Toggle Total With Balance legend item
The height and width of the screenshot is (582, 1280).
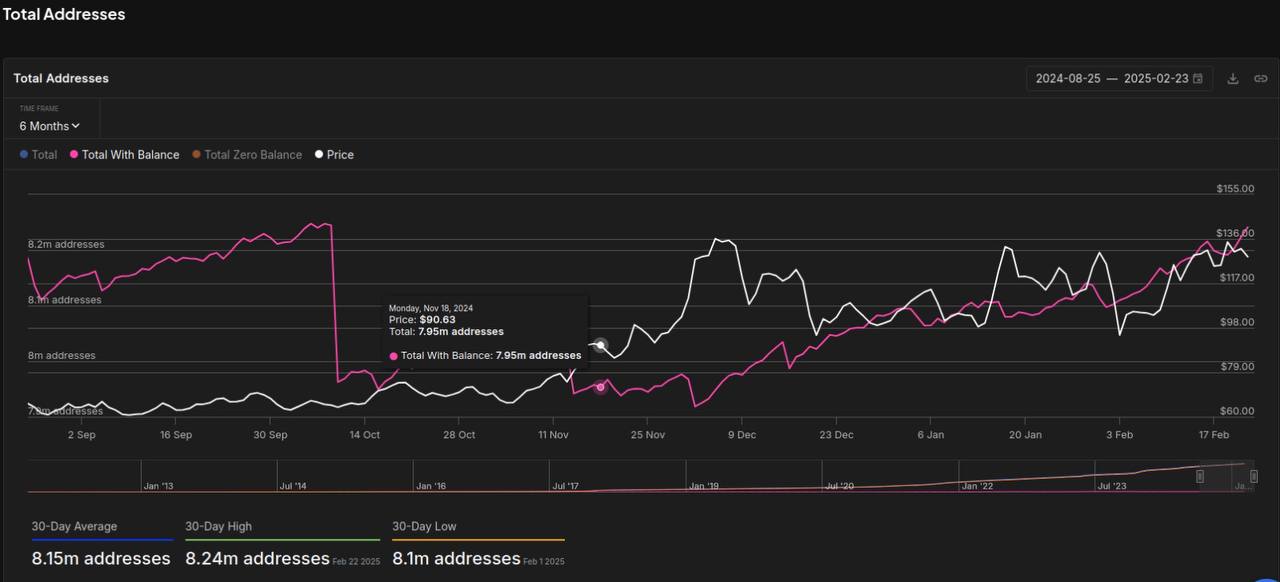[x=124, y=155]
